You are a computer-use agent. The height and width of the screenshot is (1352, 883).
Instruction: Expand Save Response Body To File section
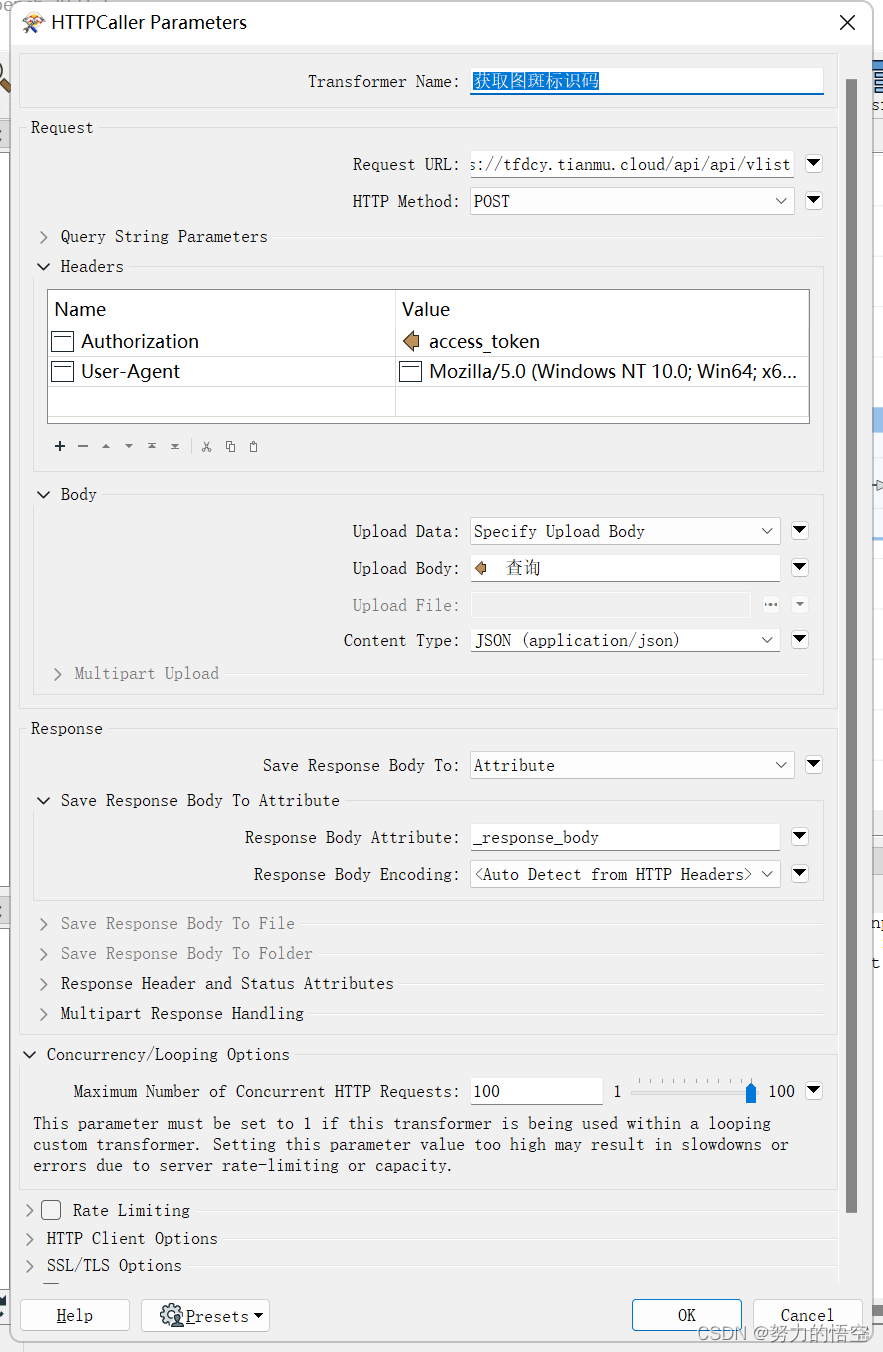tap(44, 924)
